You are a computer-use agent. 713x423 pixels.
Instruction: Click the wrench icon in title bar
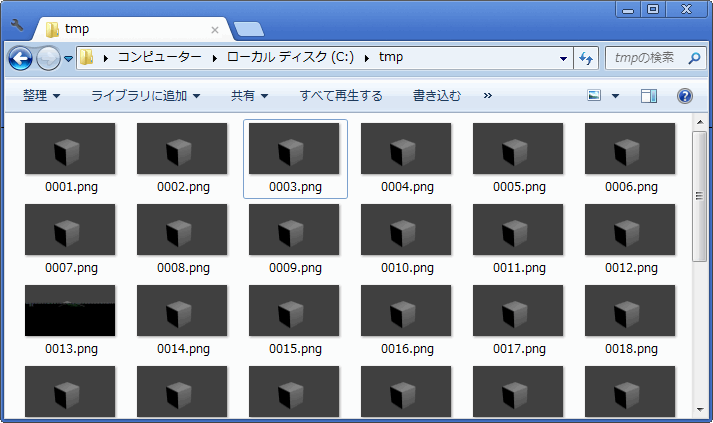17,25
